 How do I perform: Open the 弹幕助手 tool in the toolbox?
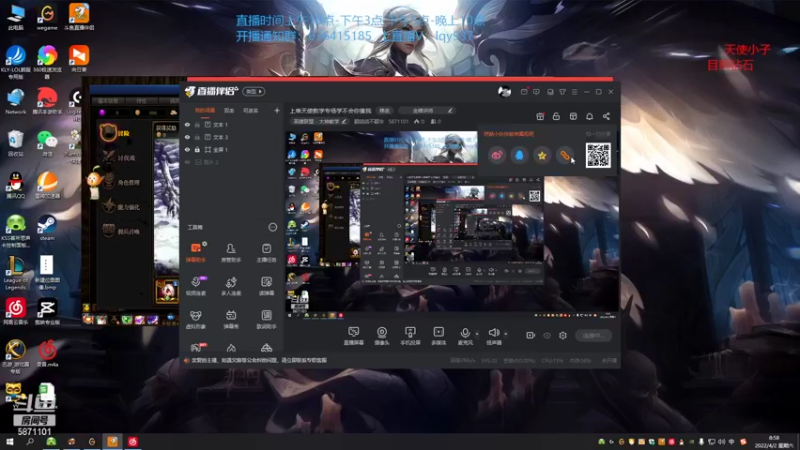[196, 253]
